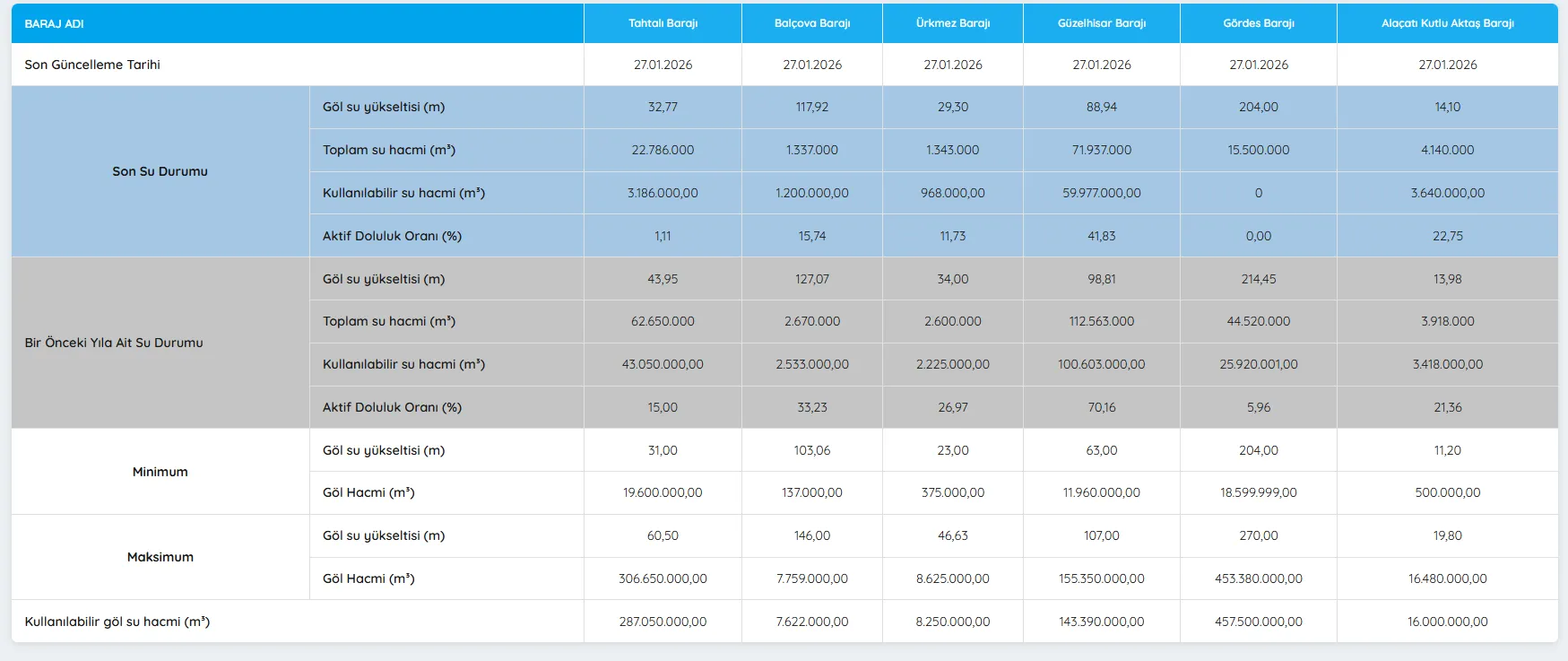Click the Kullanılabilir göl su hacmi row label
1568x661 pixels.
(x=117, y=622)
